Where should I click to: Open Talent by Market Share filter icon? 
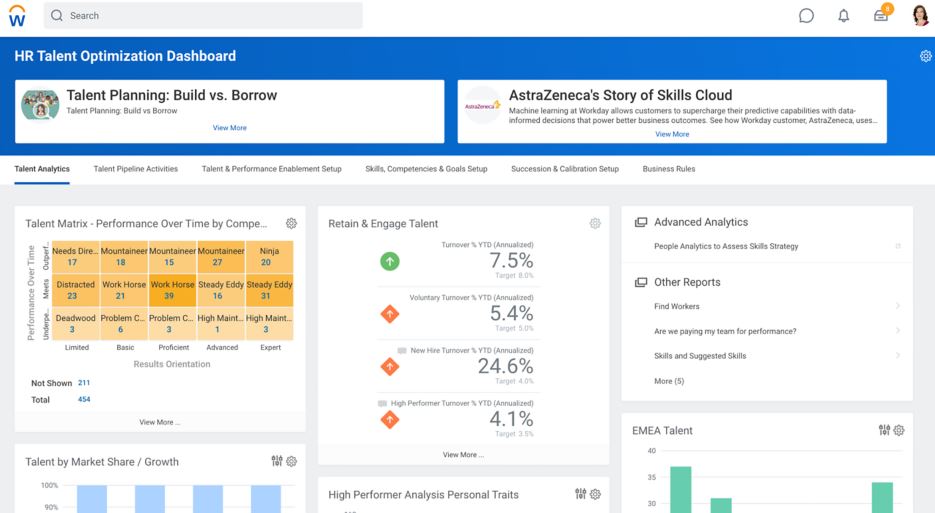pos(277,461)
